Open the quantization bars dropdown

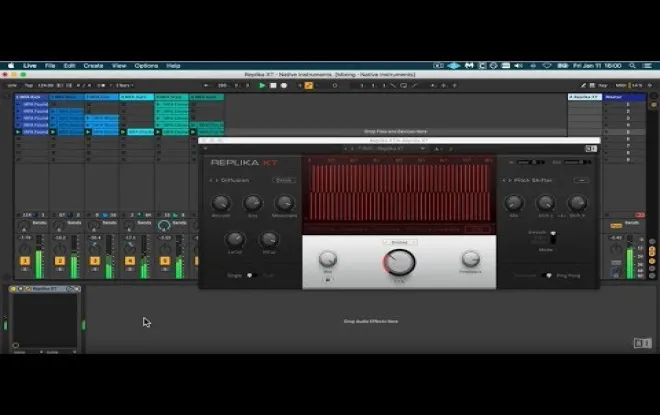(x=124, y=85)
